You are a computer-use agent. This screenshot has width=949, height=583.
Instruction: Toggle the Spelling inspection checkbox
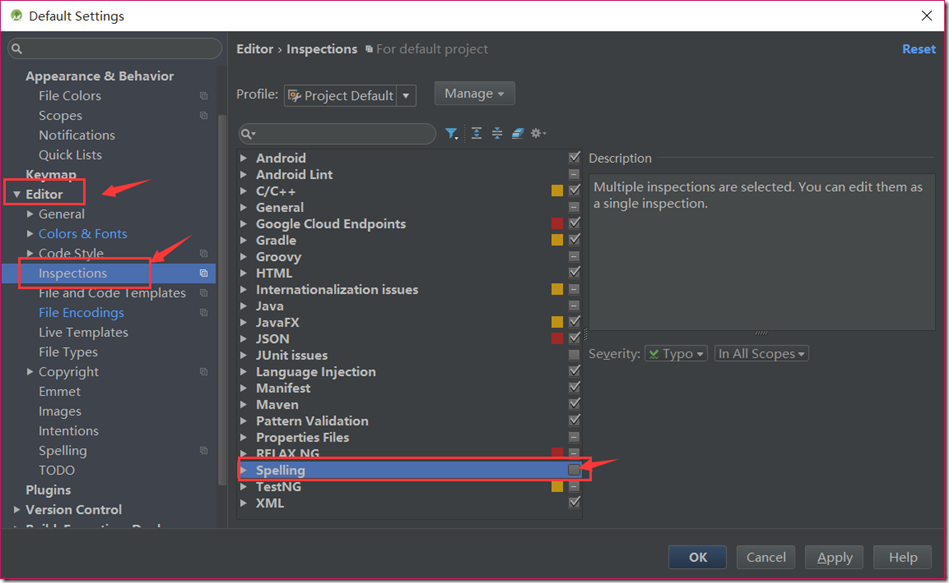(574, 470)
